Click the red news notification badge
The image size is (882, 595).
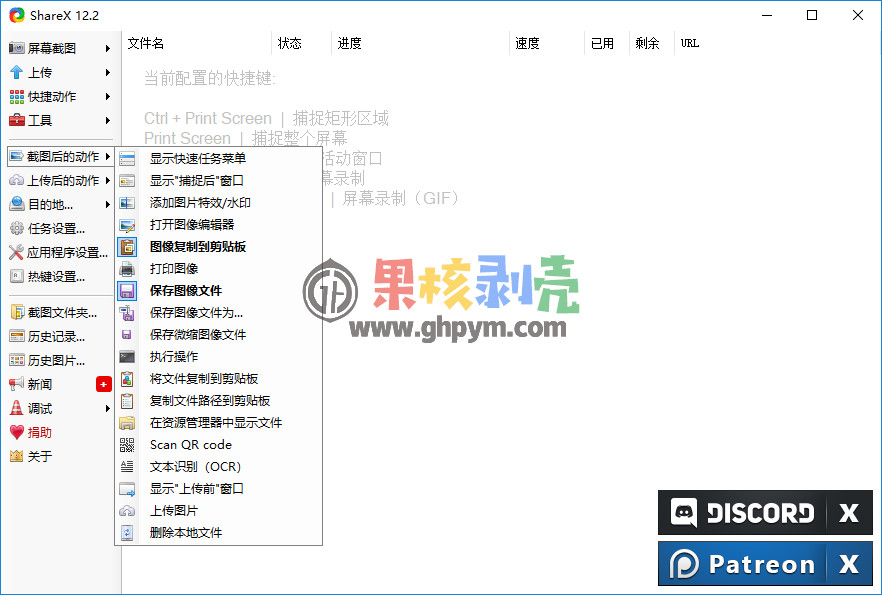click(104, 384)
